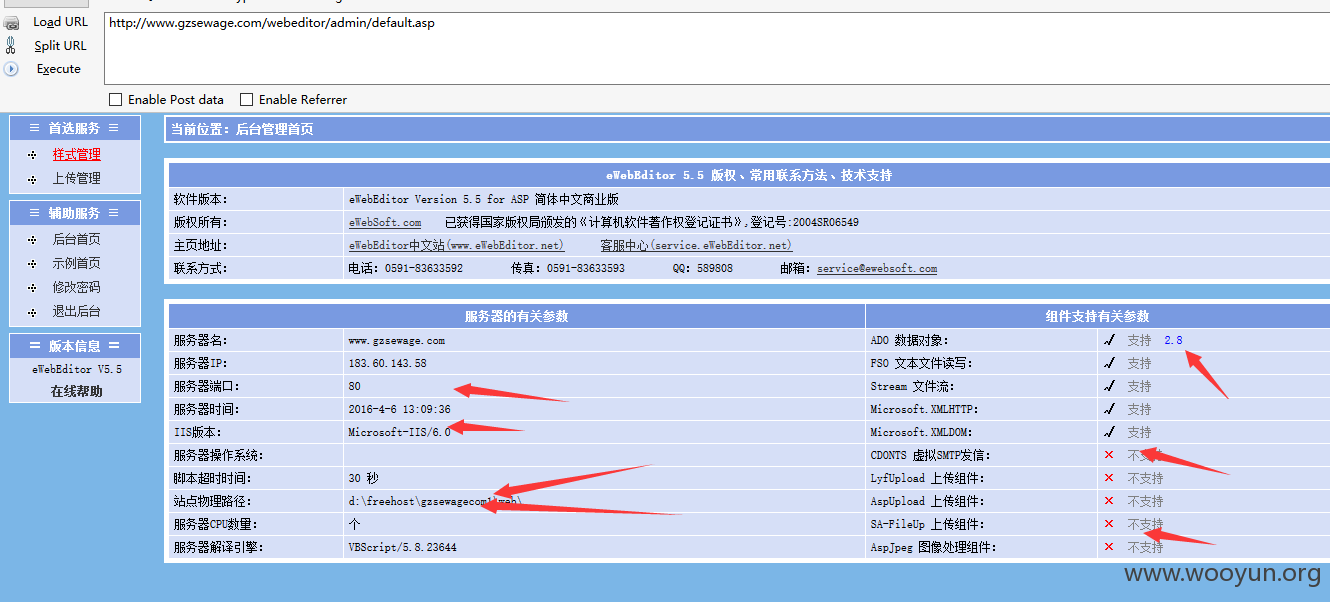Viewport: 1330px width, 602px height.
Task: Enable the Post data checkbox
Action: pos(115,100)
